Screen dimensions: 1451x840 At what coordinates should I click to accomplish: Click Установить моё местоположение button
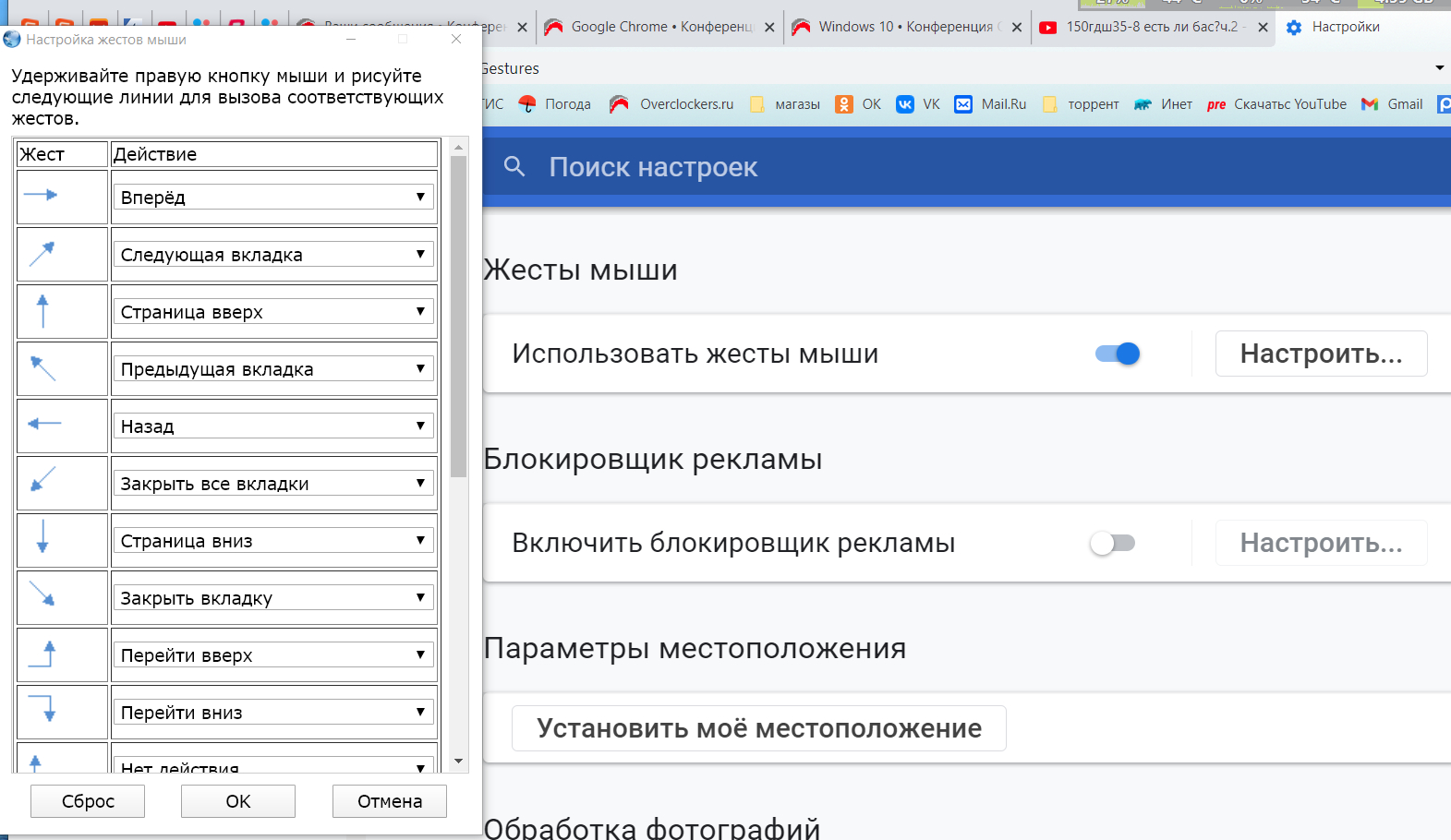(758, 728)
